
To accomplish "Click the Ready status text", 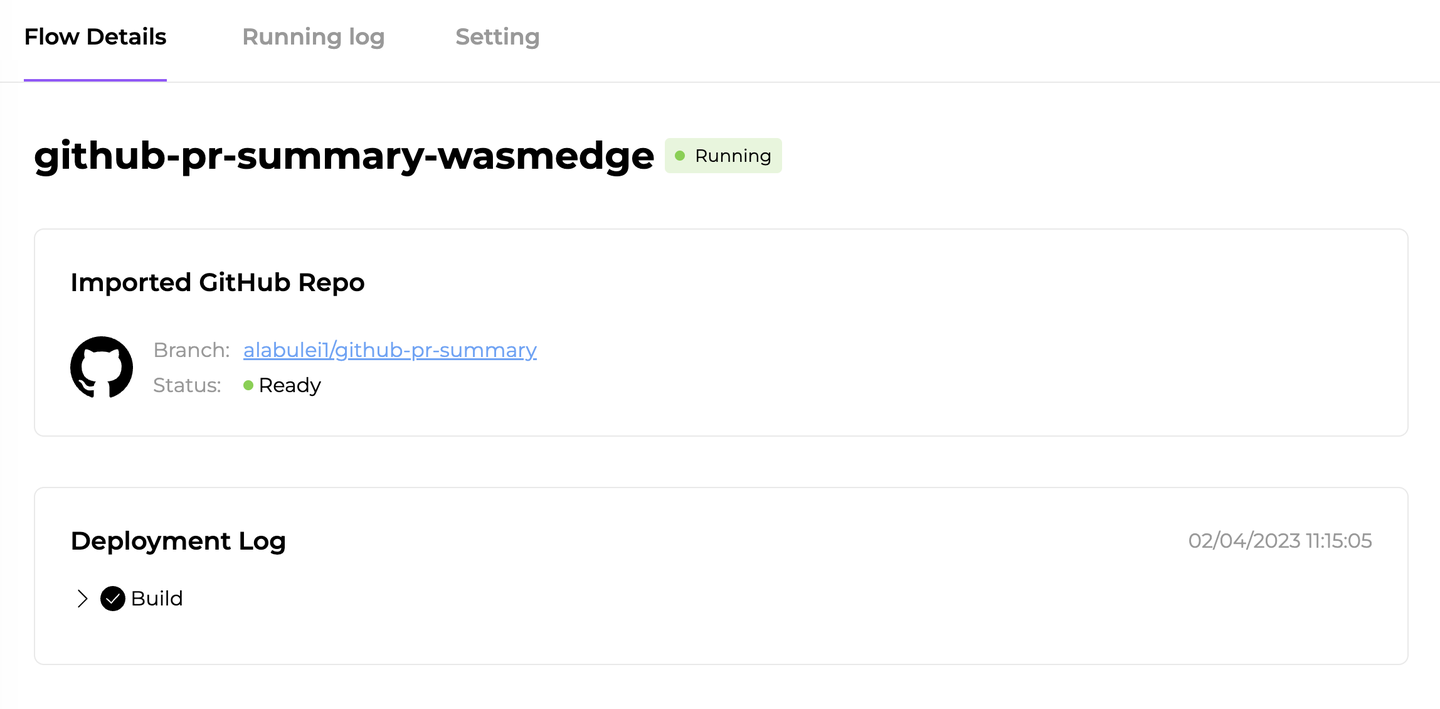I will 290,385.
